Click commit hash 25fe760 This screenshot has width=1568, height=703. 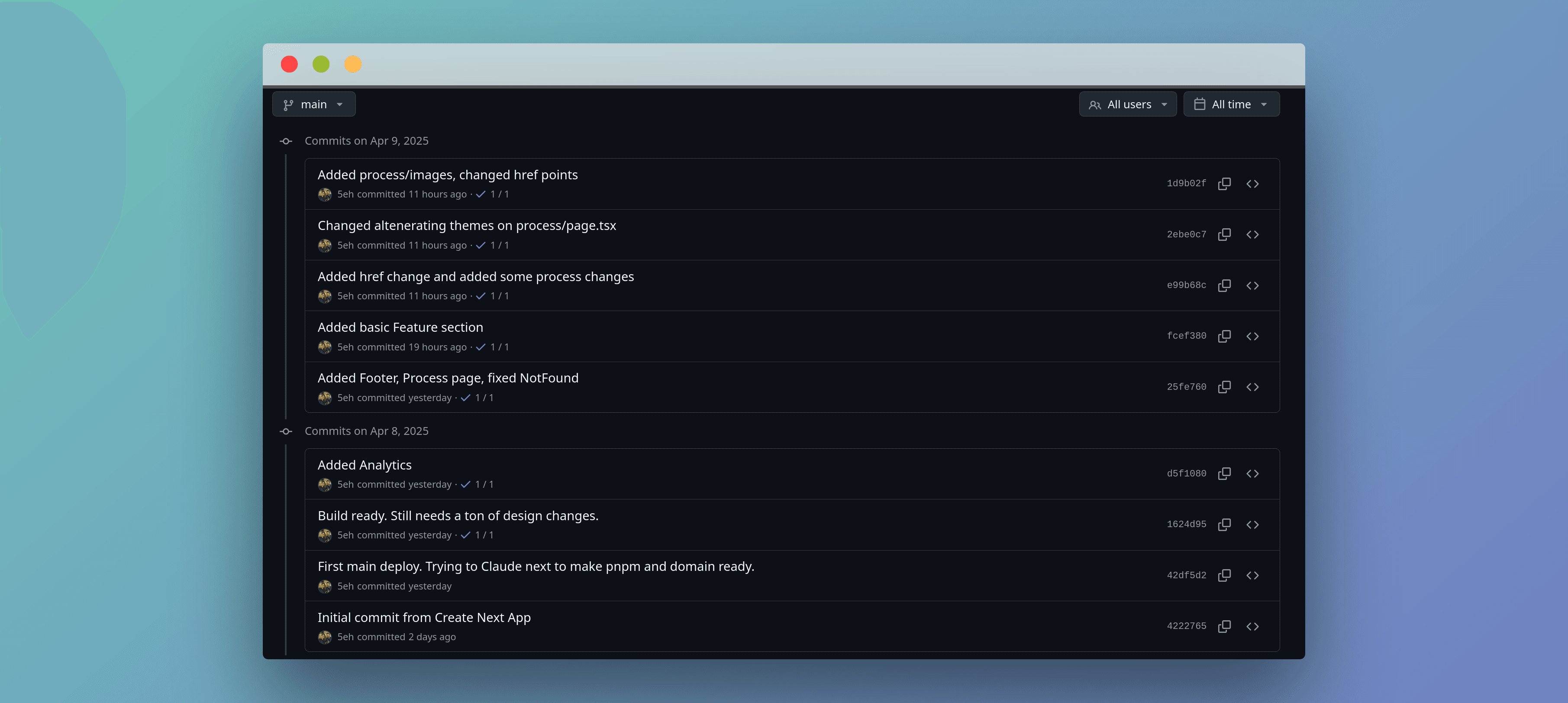point(1186,387)
